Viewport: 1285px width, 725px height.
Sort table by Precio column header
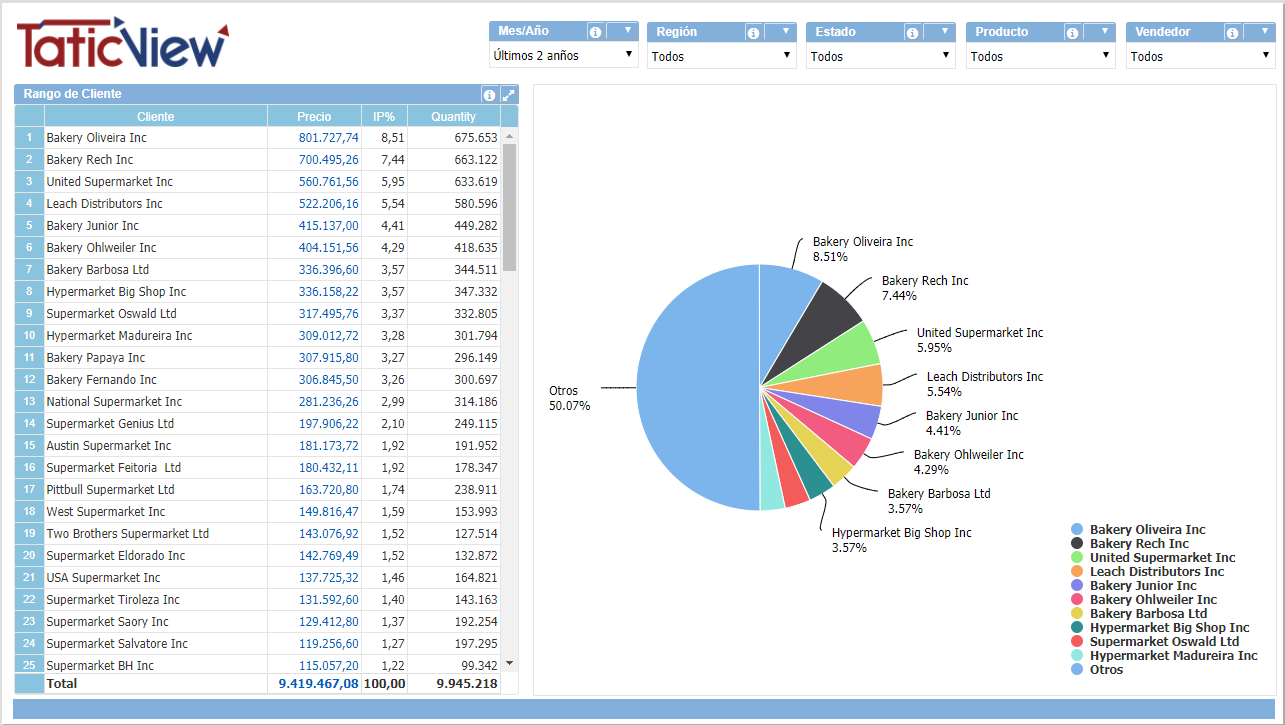pyautogui.click(x=314, y=117)
